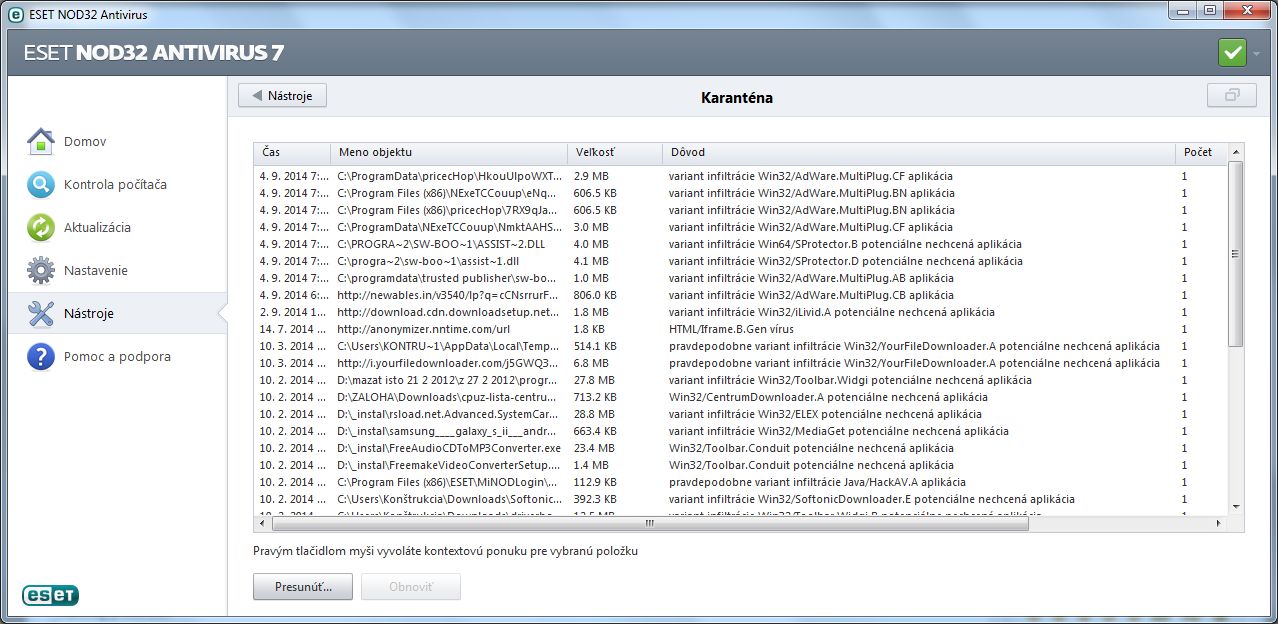Select row C:\Users\KONTRU~1\AppData\Local\Temp
The width and height of the screenshot is (1278, 624).
point(741,346)
